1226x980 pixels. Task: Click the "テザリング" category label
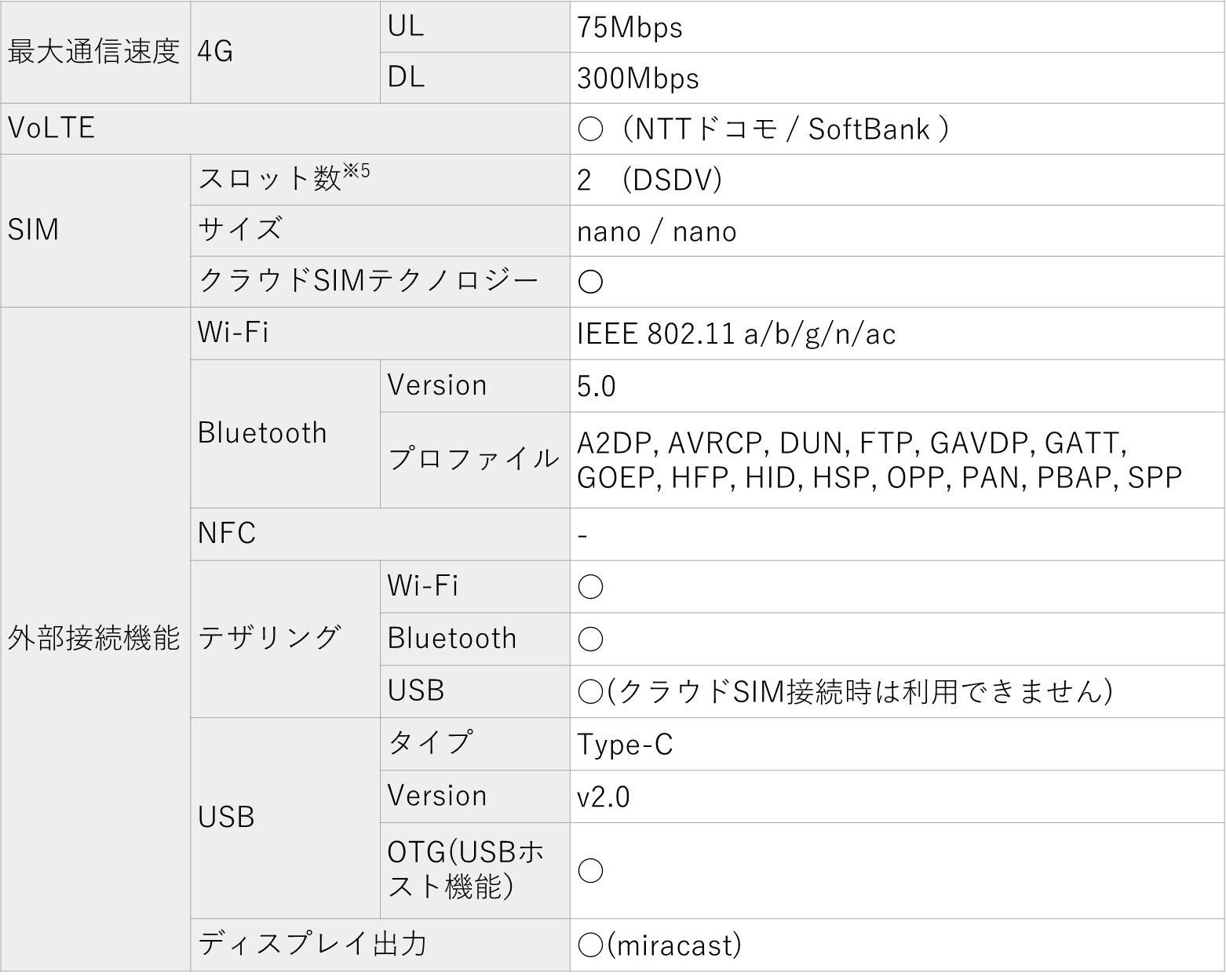pos(268,638)
